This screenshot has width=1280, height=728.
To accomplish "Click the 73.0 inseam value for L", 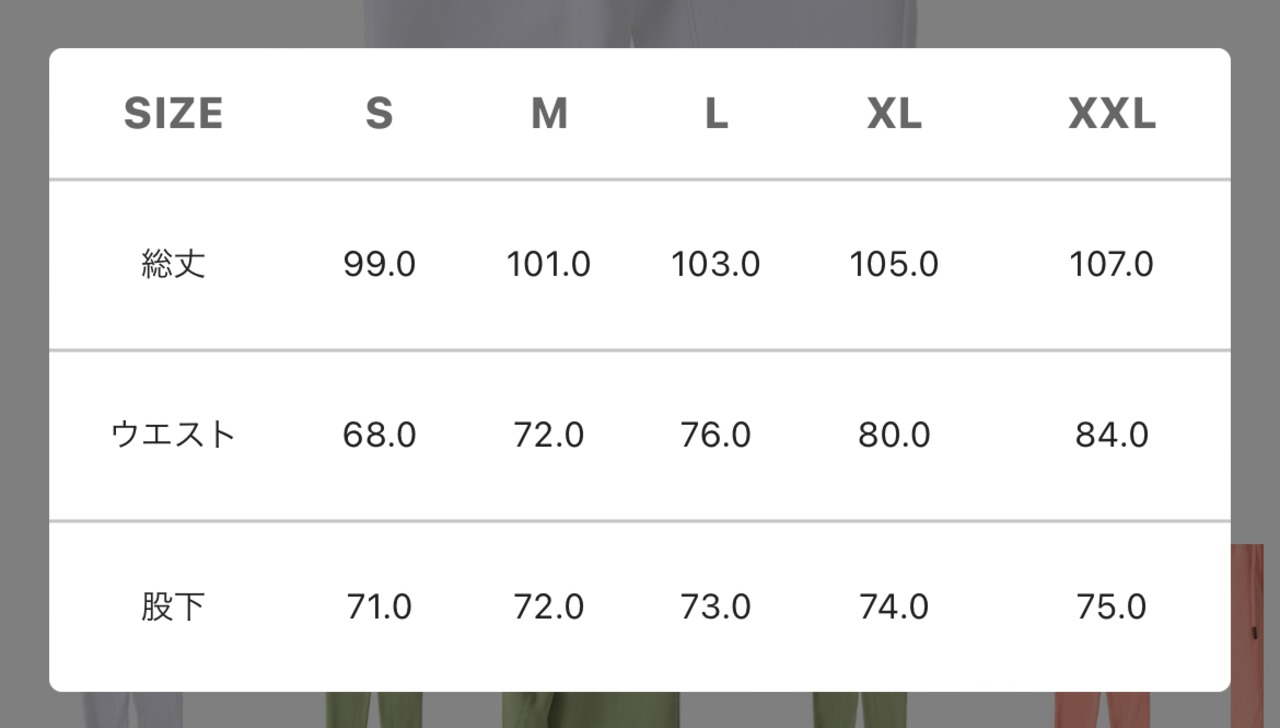I will (x=716, y=607).
